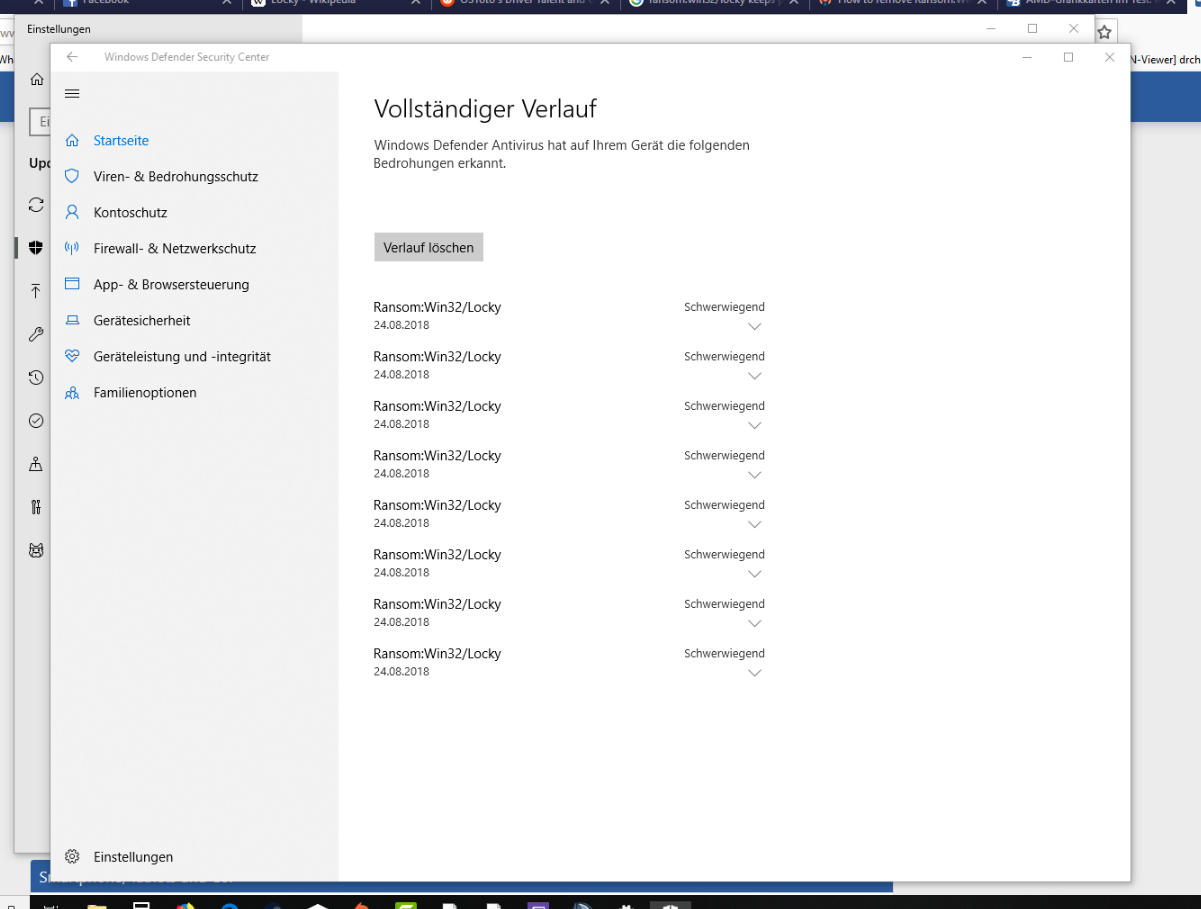Click browser bookmark star icon

(x=1104, y=32)
